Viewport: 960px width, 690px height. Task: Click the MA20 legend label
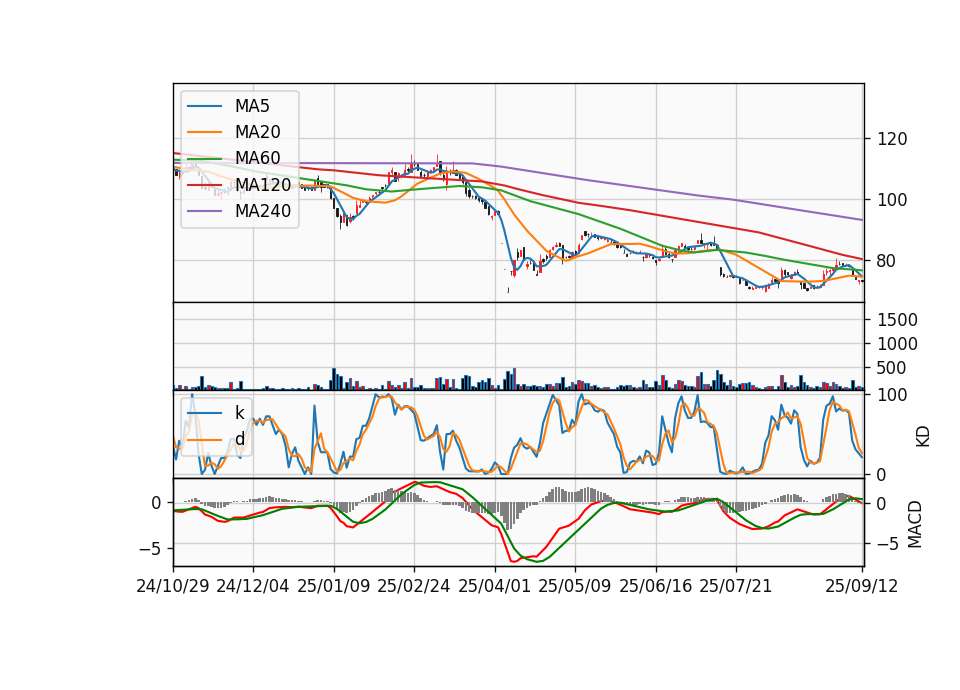(257, 132)
